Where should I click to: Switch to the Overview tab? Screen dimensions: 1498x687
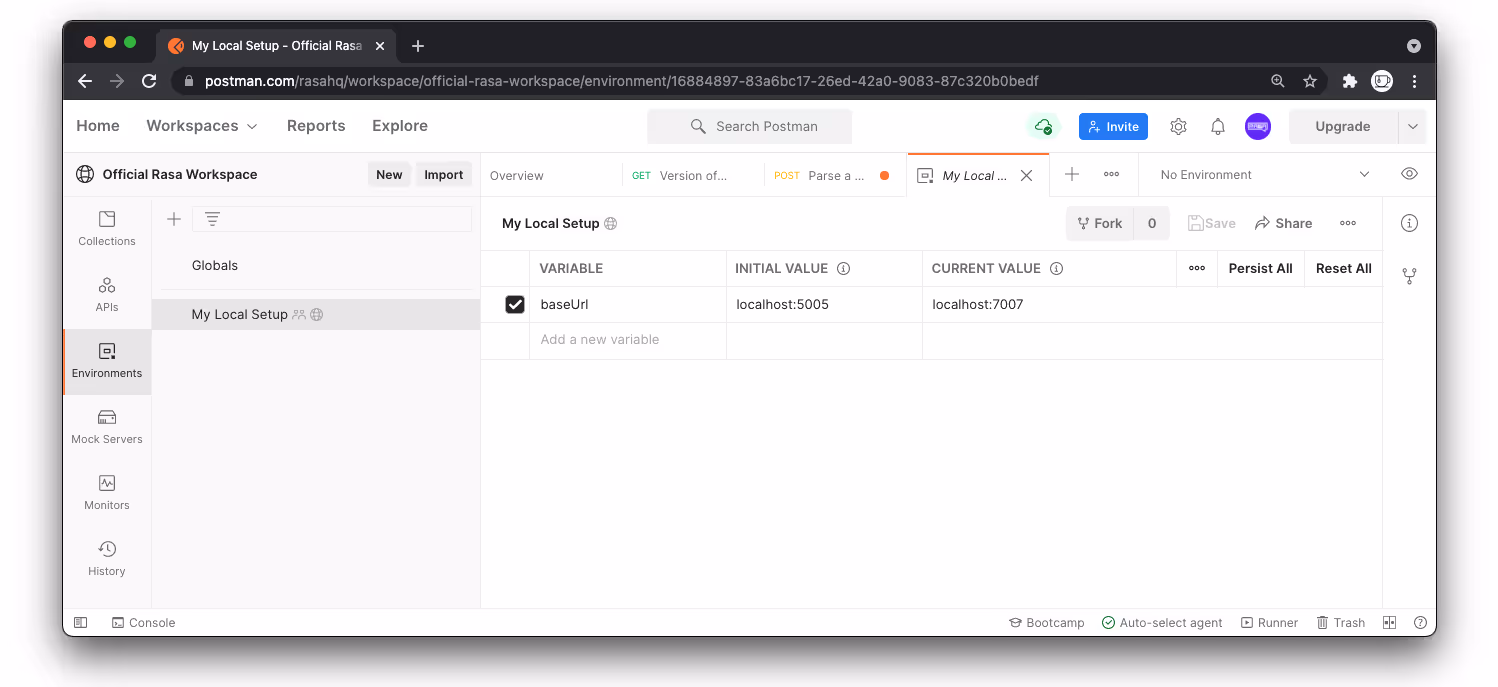517,175
